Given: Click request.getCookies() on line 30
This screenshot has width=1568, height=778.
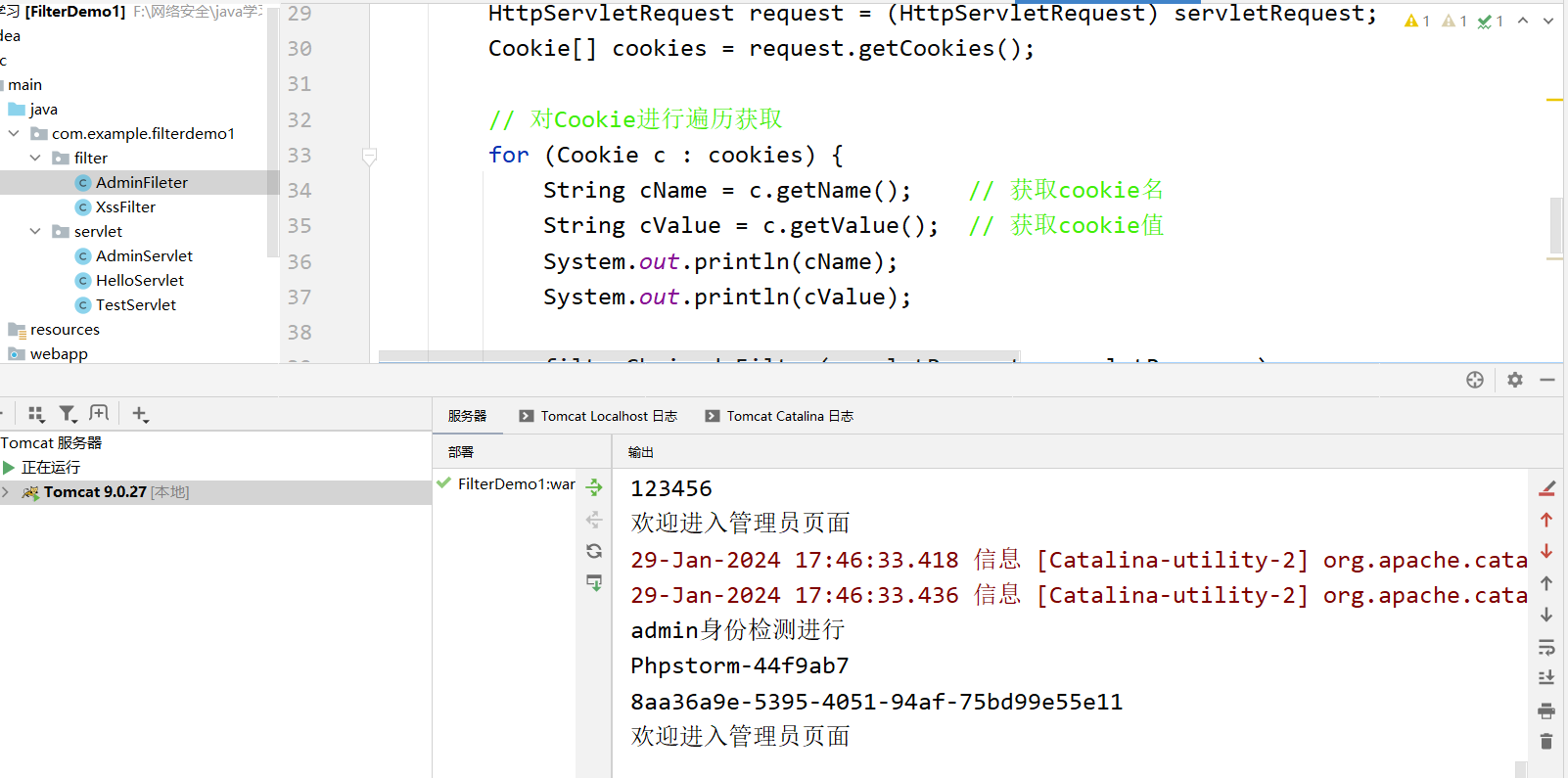Looking at the screenshot, I should point(884,48).
